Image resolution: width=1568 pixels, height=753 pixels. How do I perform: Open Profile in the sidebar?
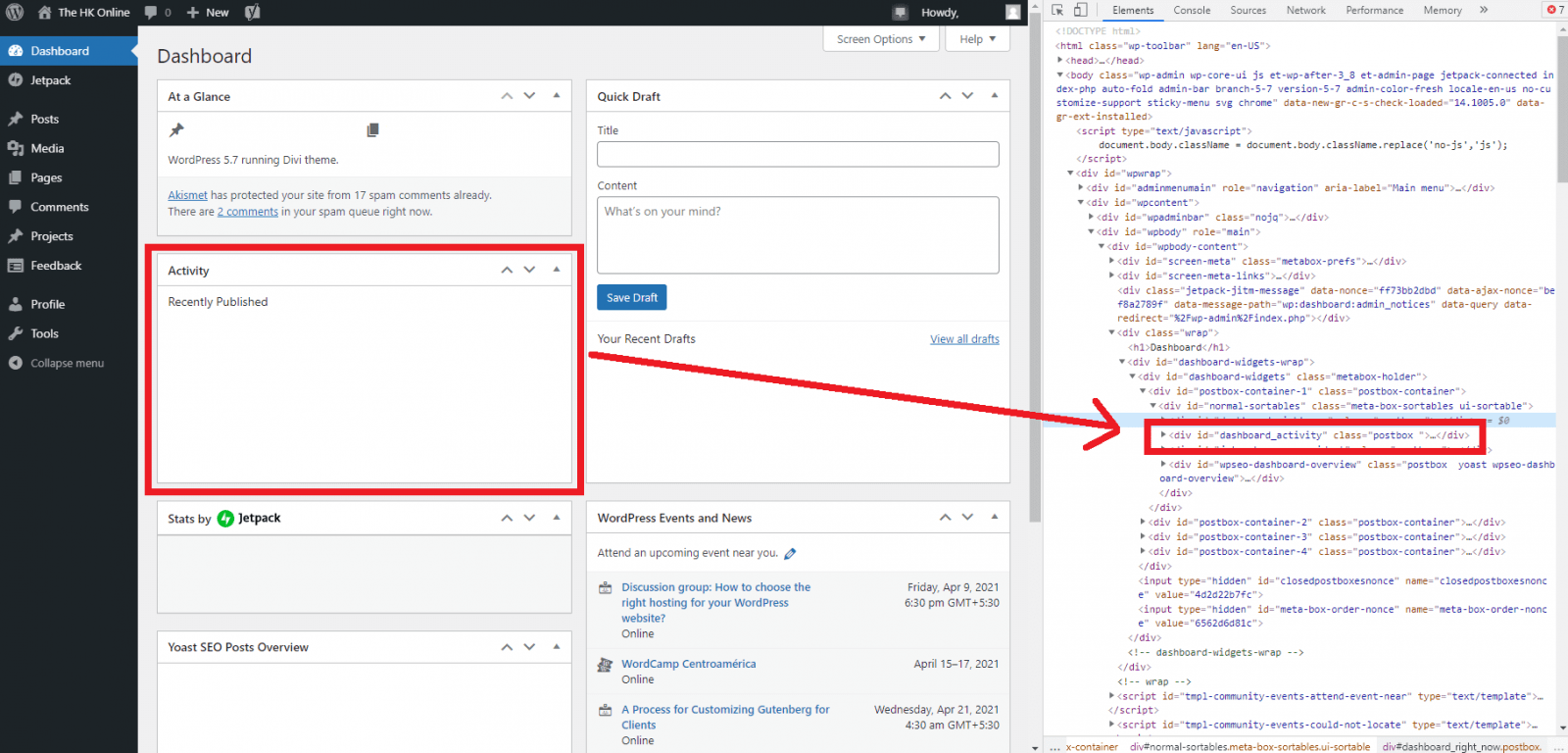point(69,304)
